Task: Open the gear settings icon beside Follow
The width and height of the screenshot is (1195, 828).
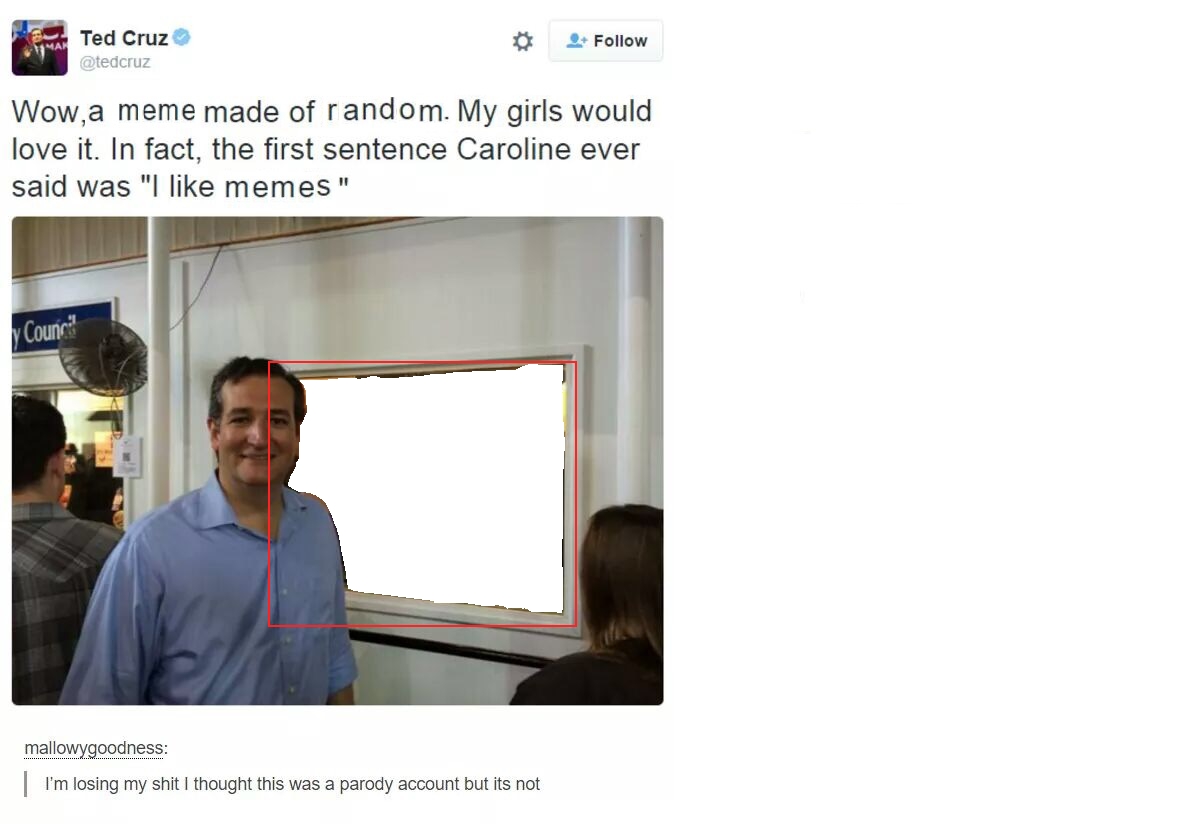Action: click(522, 41)
